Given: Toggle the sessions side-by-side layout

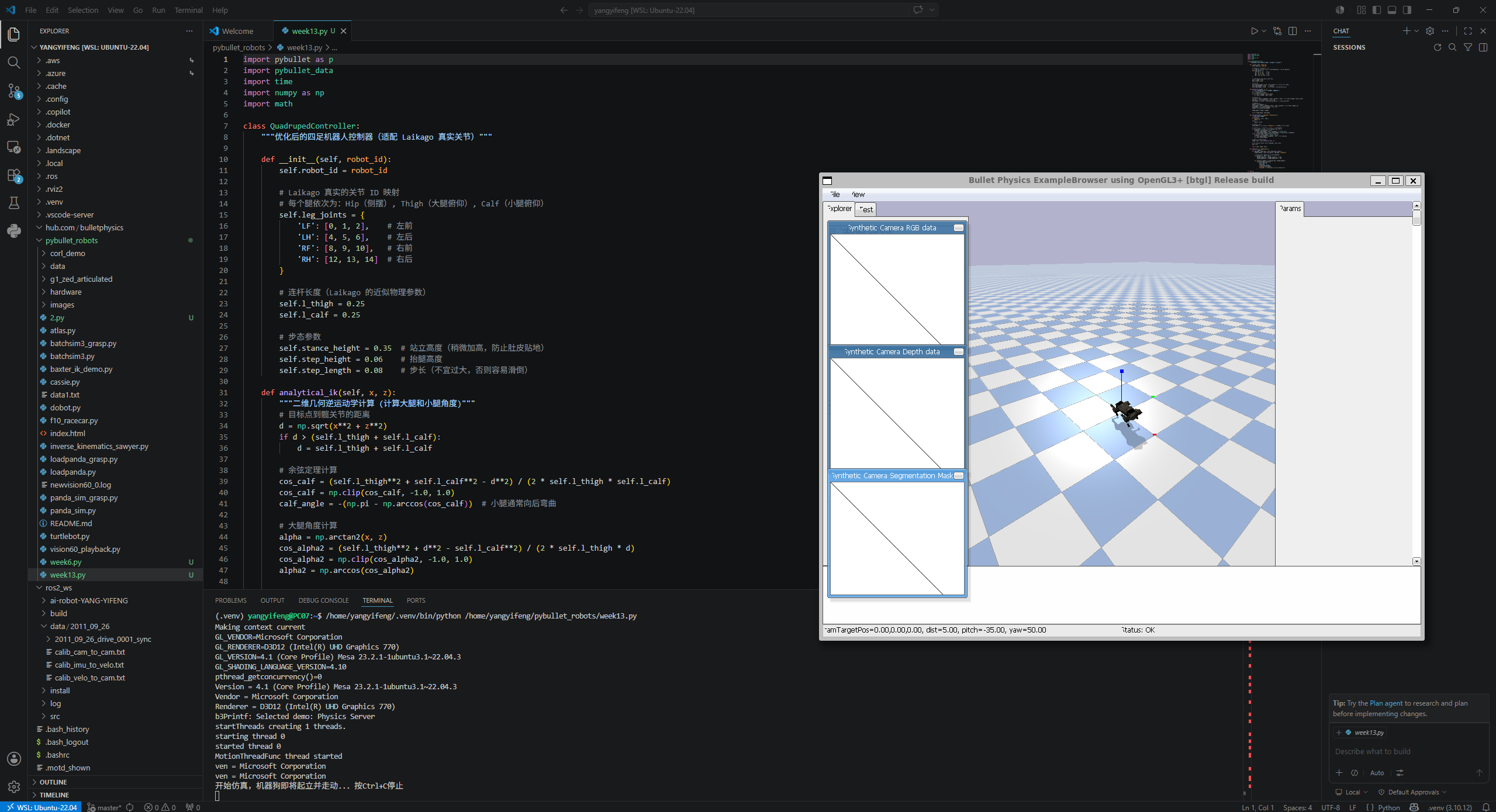Looking at the screenshot, I should [1483, 47].
